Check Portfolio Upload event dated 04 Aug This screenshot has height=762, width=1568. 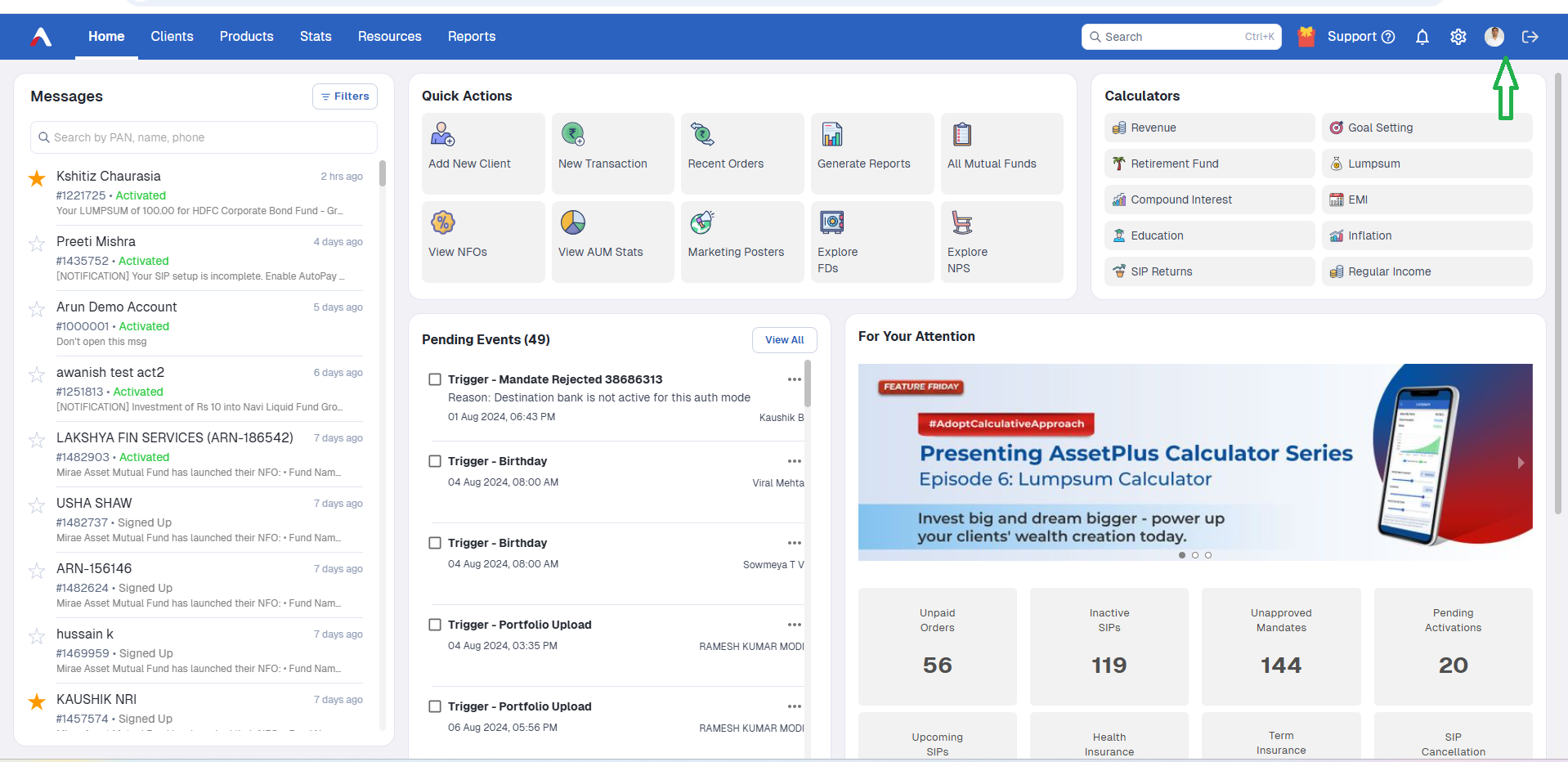click(x=435, y=625)
